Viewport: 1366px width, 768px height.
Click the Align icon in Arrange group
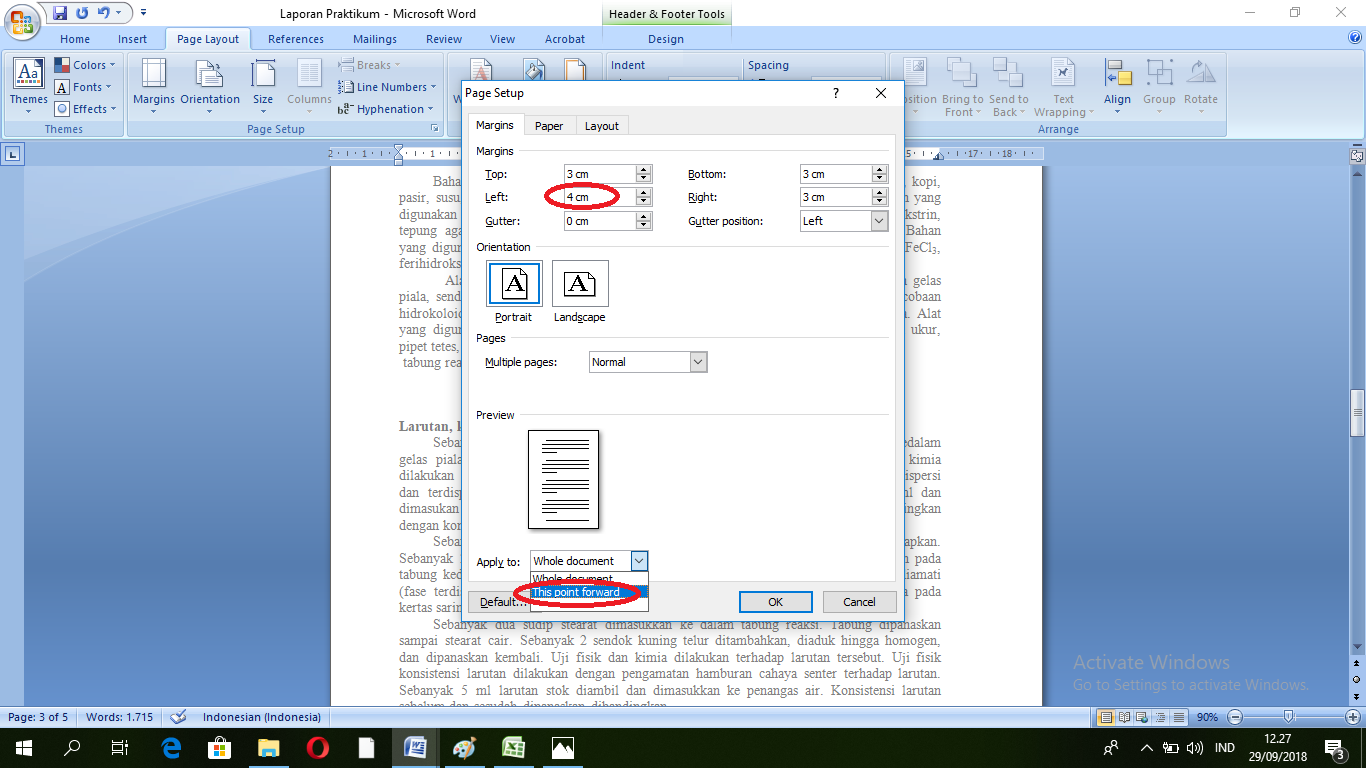click(x=1117, y=75)
